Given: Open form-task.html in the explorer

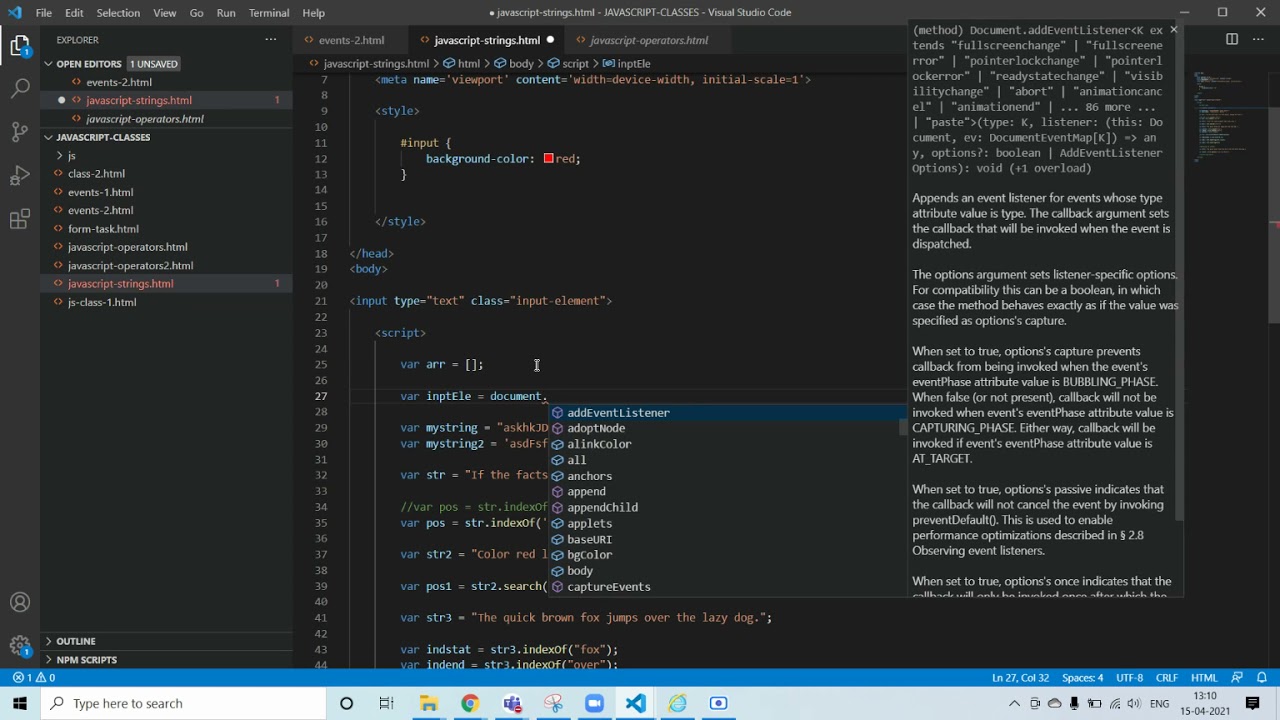Looking at the screenshot, I should pyautogui.click(x=103, y=229).
